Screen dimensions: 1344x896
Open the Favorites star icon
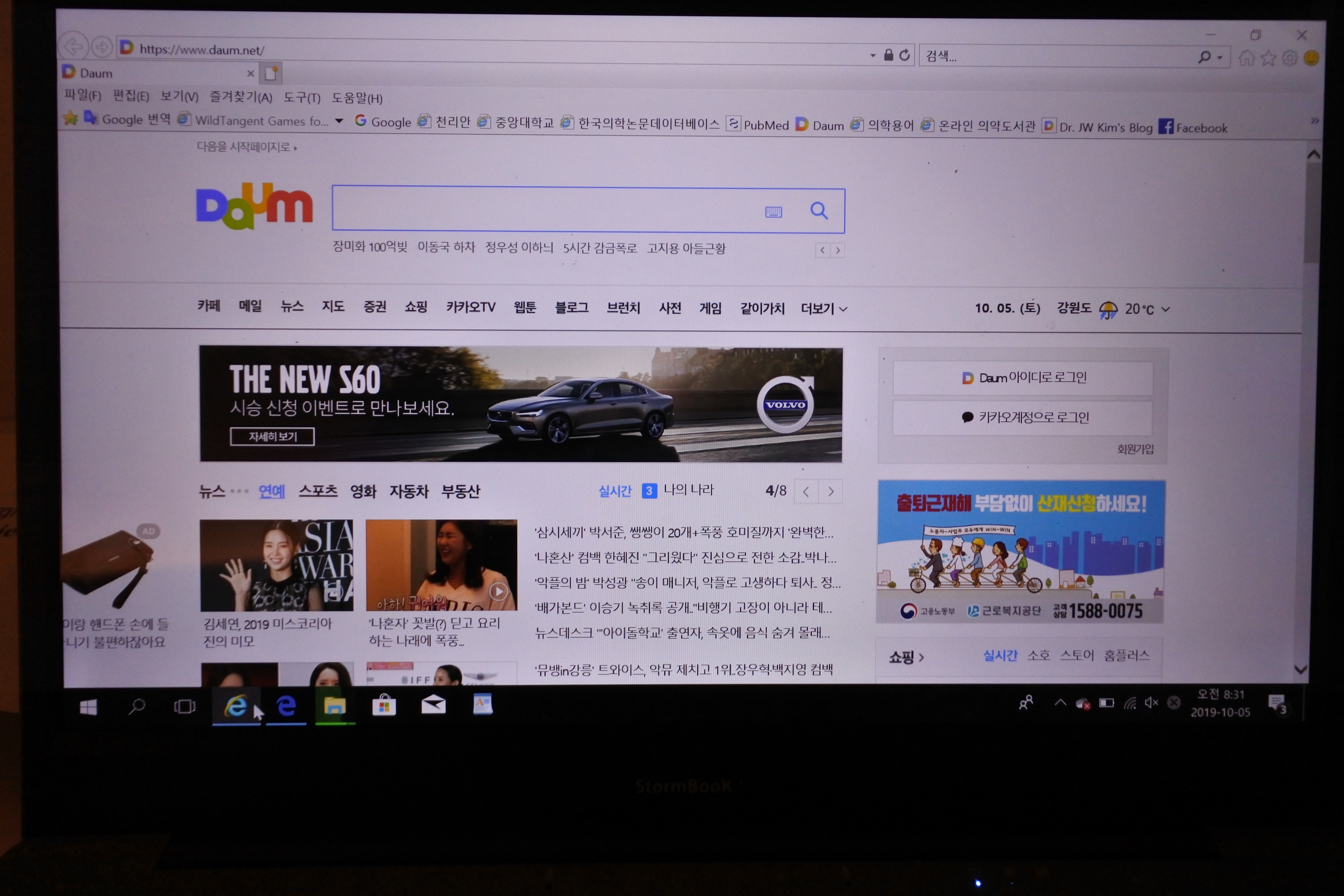pos(1268,58)
